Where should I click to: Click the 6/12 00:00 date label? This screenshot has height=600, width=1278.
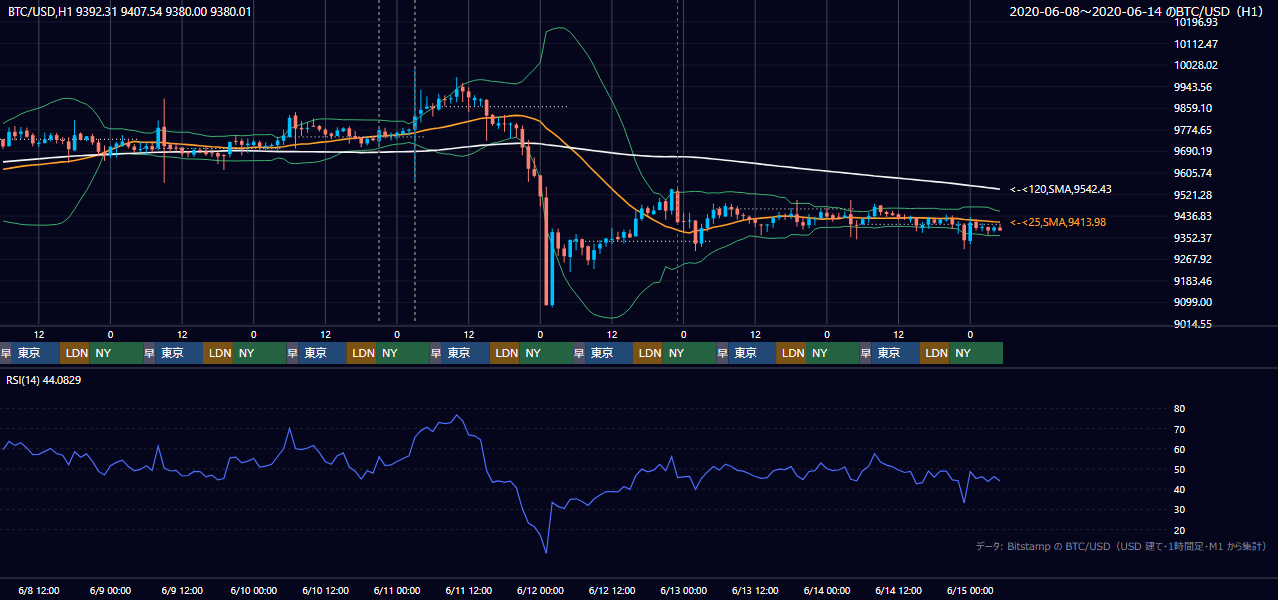coord(540,590)
